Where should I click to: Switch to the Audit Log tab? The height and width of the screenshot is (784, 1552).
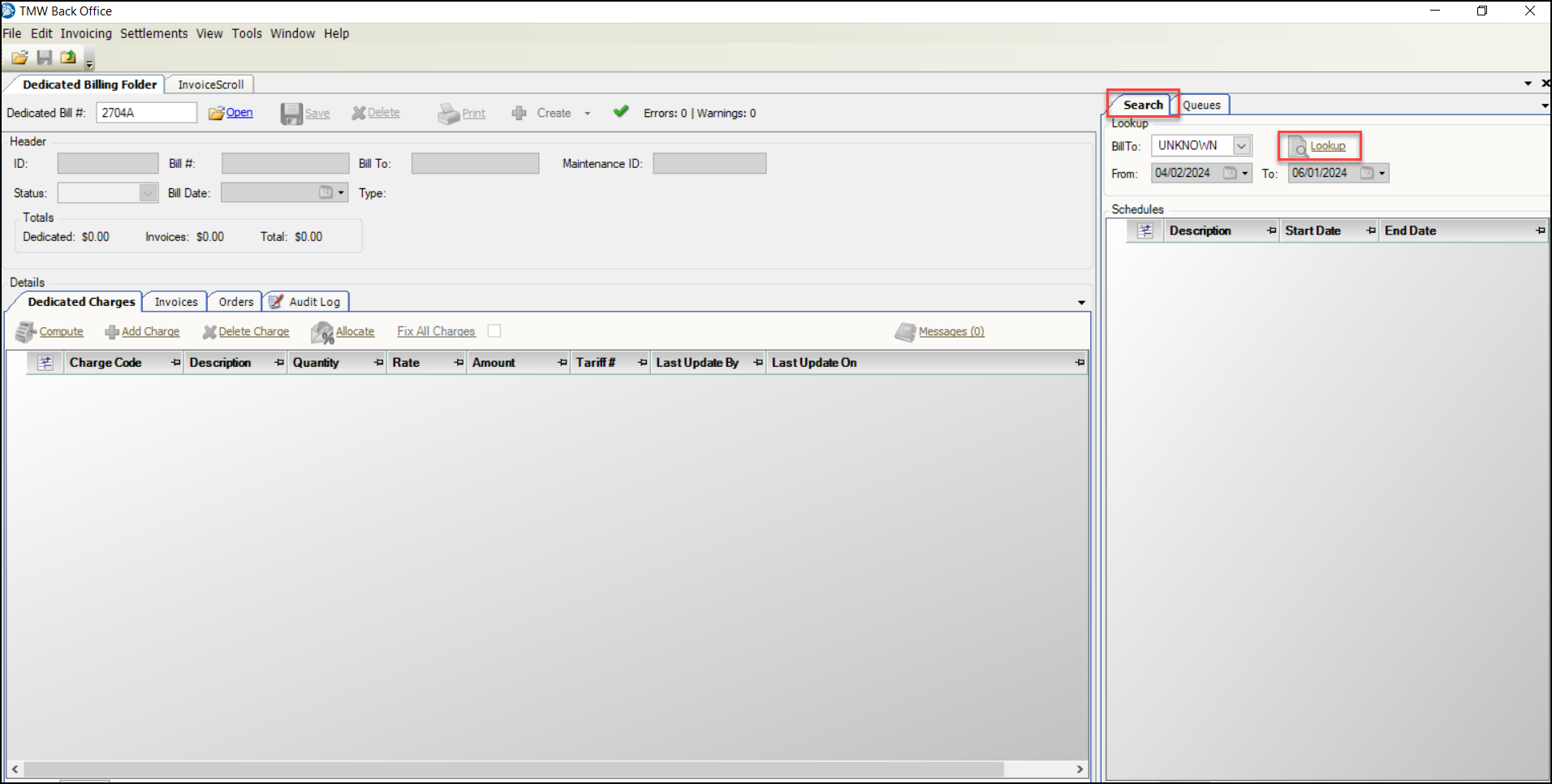tap(307, 302)
